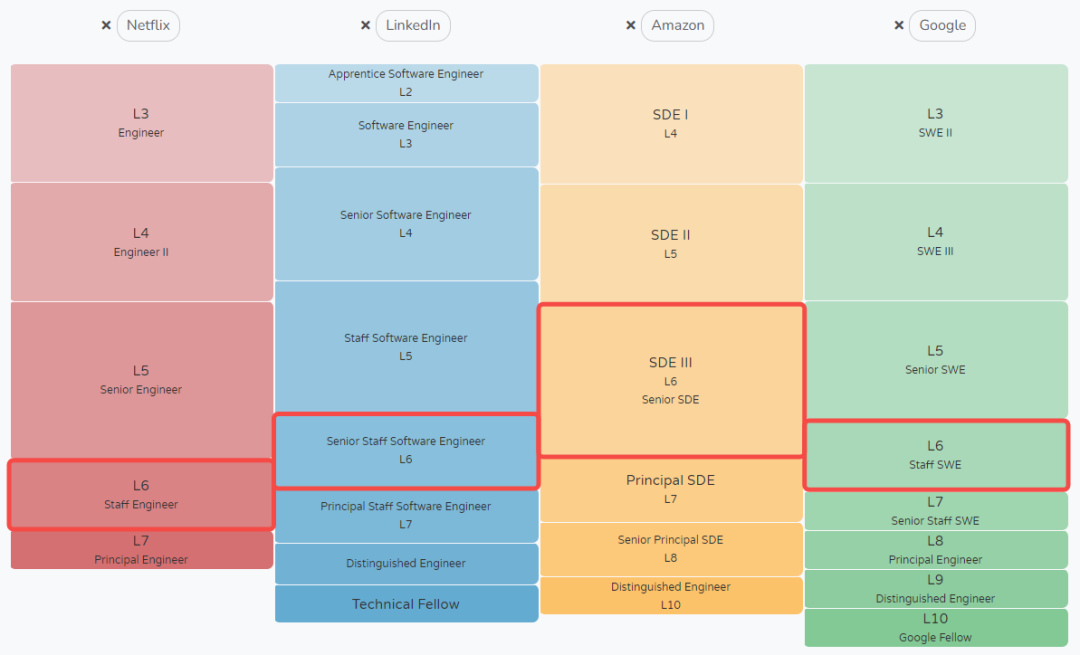The height and width of the screenshot is (655, 1080).
Task: Select Netflix L6 Staff Engineer block
Action: pyautogui.click(x=142, y=495)
